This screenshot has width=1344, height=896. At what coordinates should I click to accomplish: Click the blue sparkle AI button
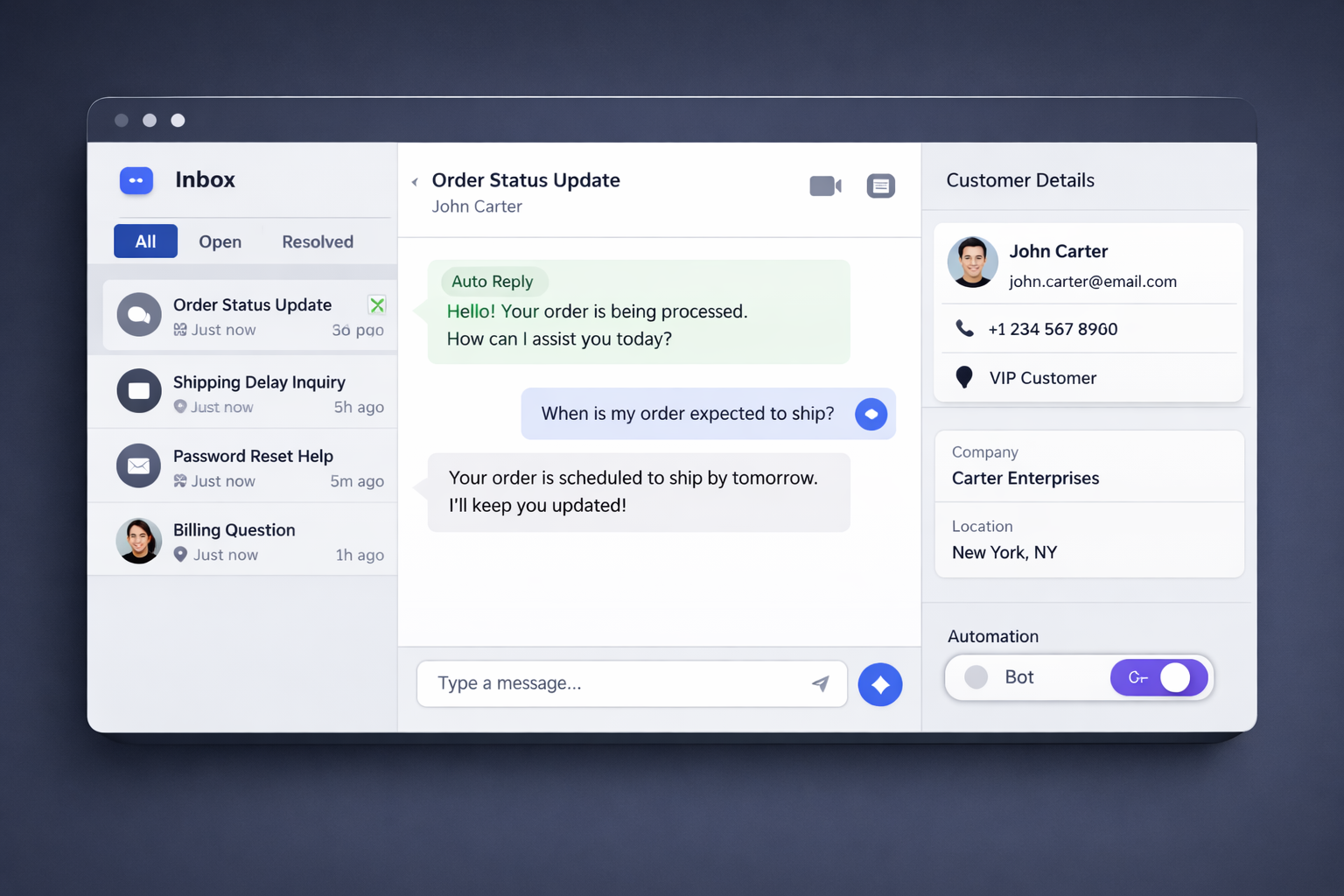[880, 684]
